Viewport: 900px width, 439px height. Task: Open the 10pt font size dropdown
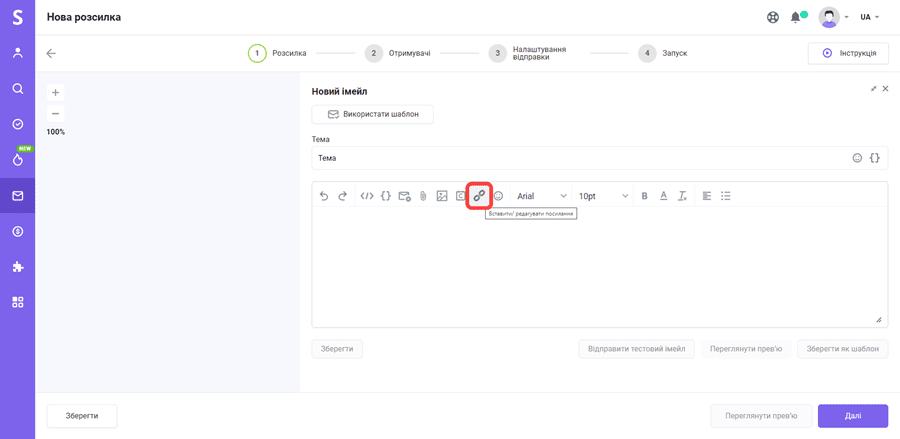pos(603,196)
